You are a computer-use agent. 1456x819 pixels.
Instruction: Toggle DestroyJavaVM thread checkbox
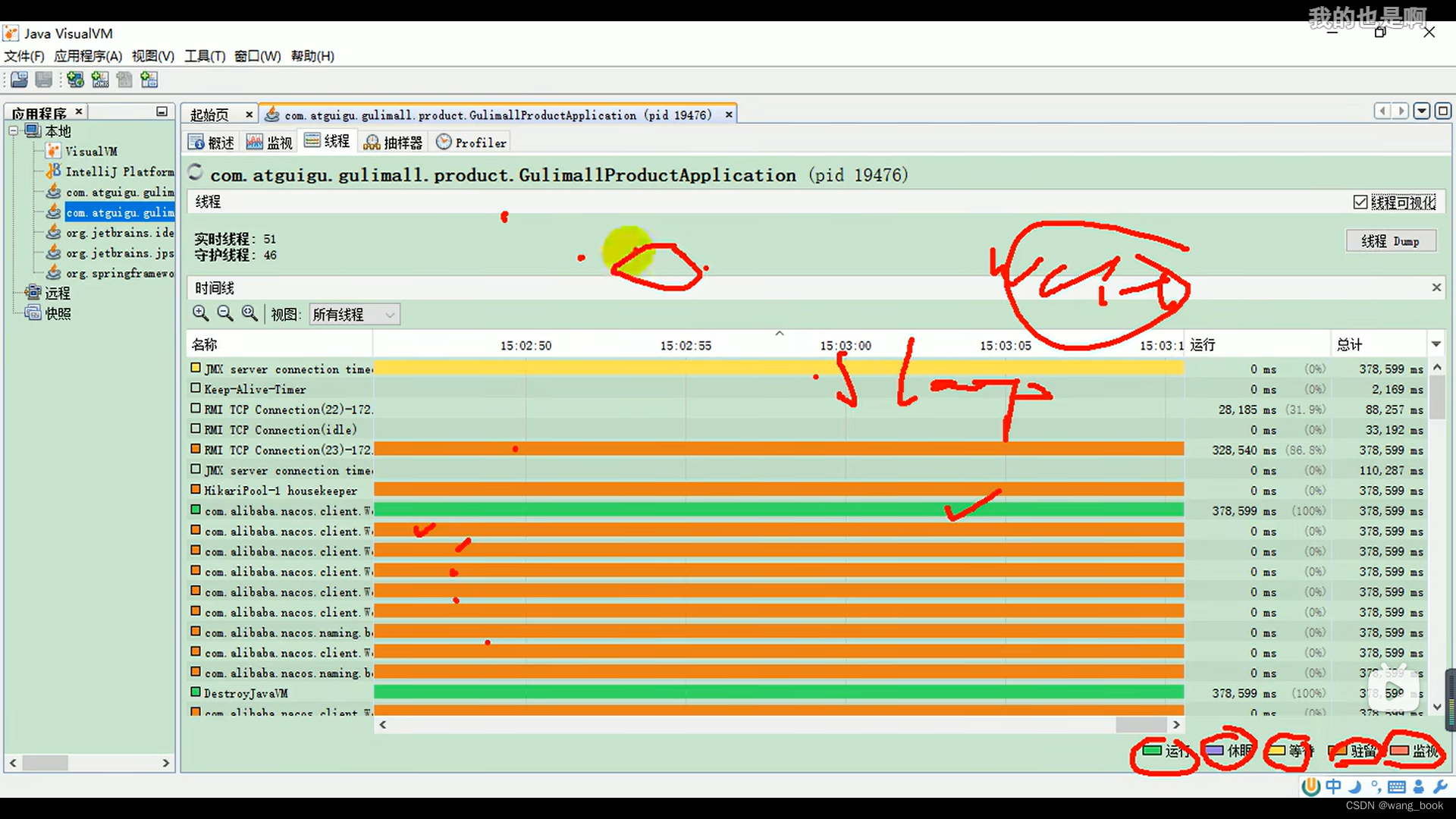point(196,692)
